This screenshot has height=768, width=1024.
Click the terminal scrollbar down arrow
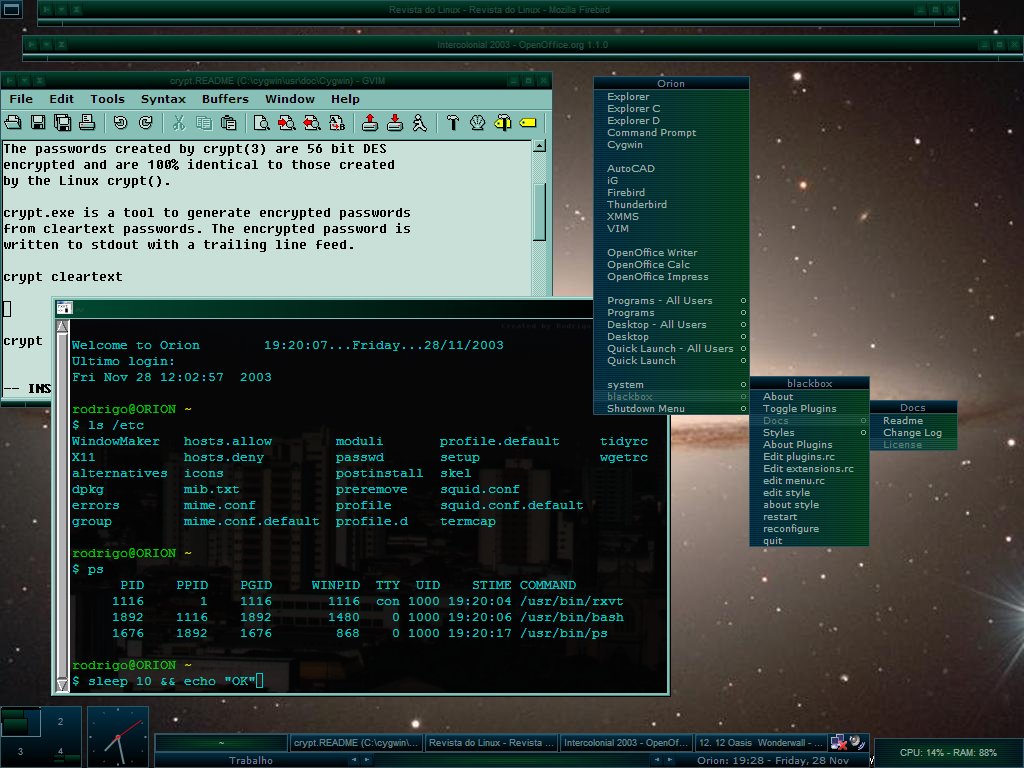point(62,684)
